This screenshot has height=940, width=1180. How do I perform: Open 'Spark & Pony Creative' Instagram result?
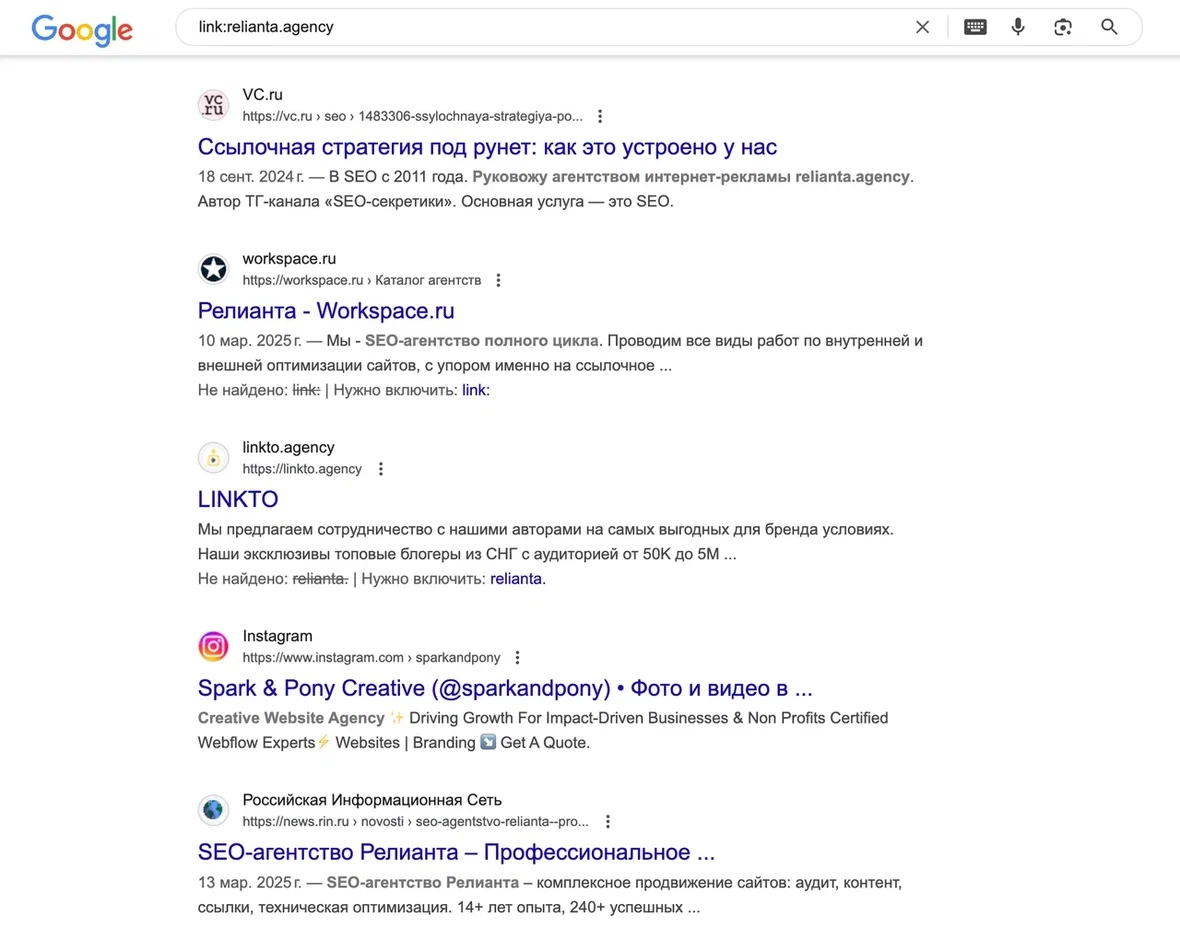tap(505, 689)
